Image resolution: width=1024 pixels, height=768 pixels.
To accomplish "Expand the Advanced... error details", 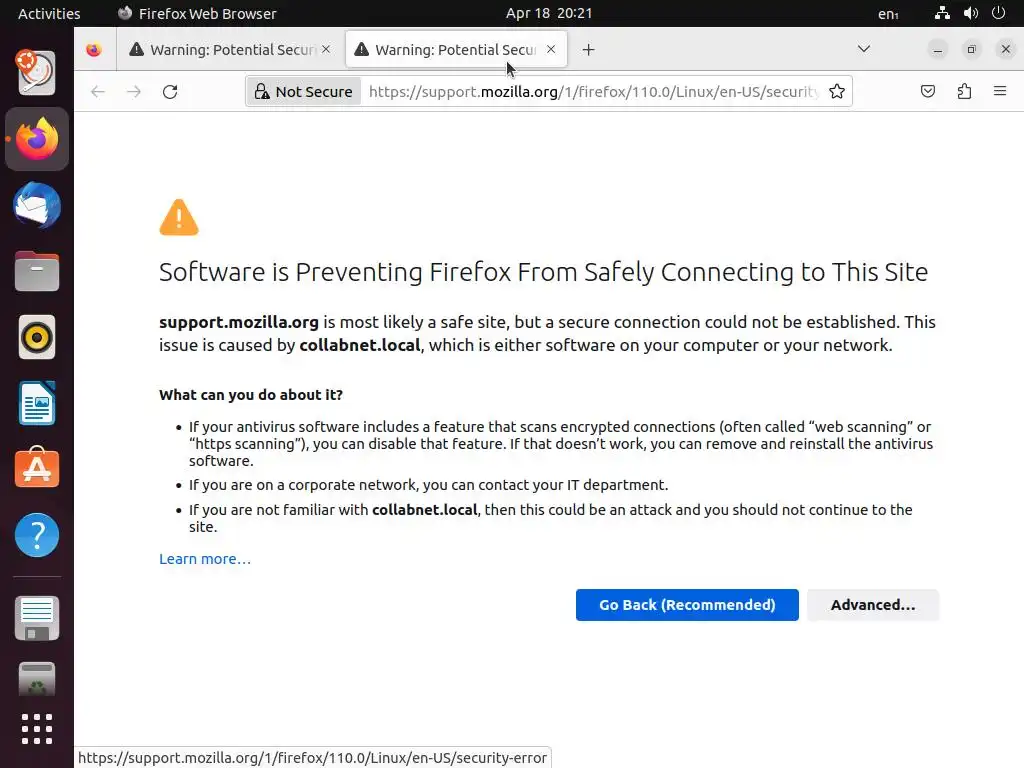I will click(872, 605).
